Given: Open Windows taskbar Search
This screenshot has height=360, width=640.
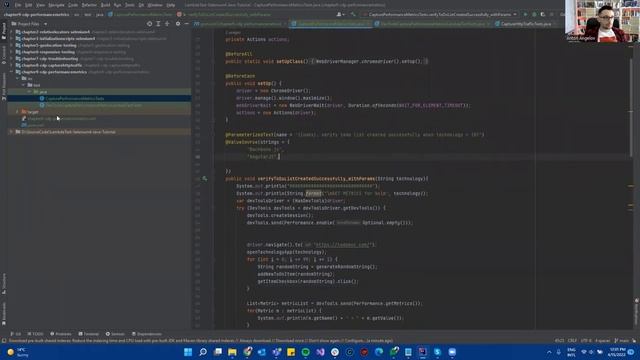Looking at the screenshot, I should pyautogui.click(x=203, y=352).
